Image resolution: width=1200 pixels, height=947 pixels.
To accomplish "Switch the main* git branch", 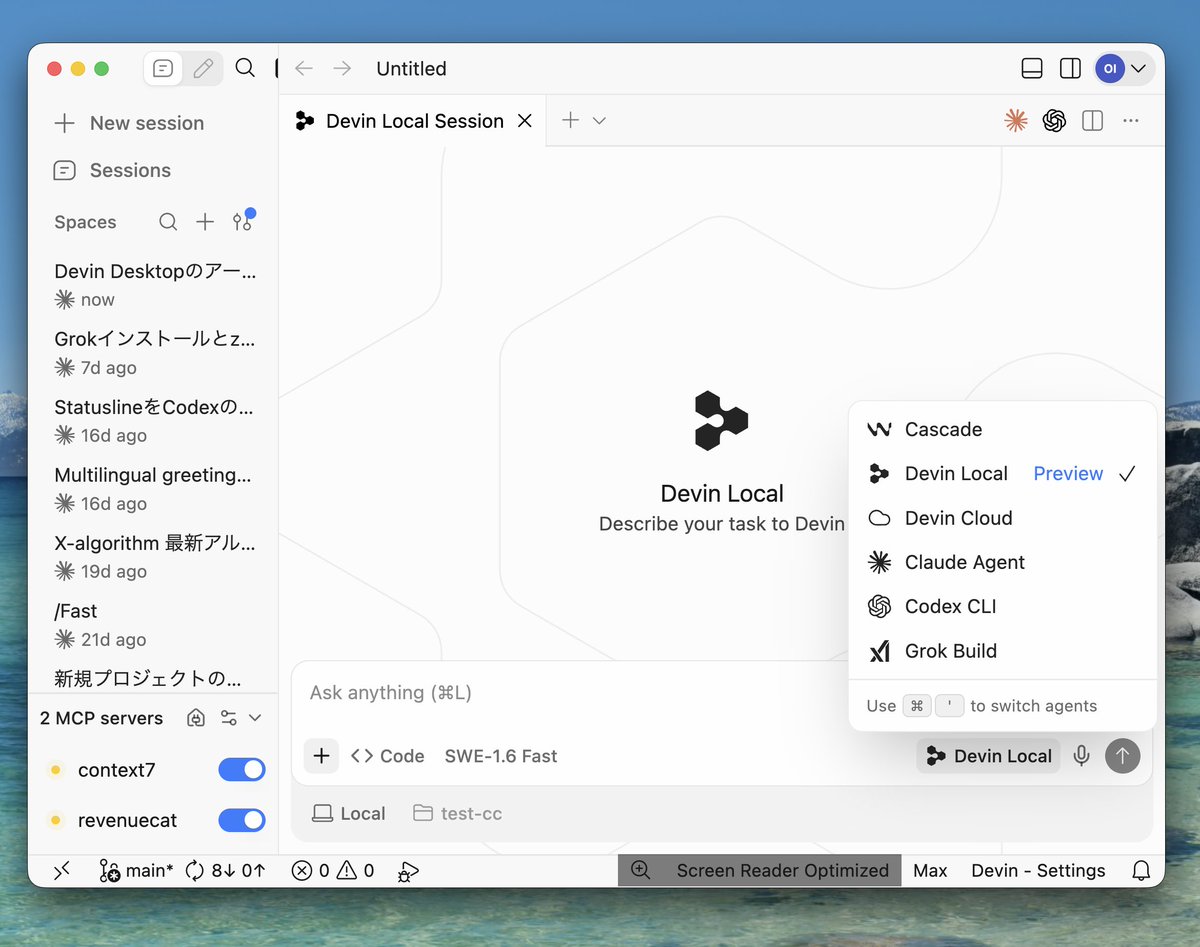I will click(x=136, y=871).
